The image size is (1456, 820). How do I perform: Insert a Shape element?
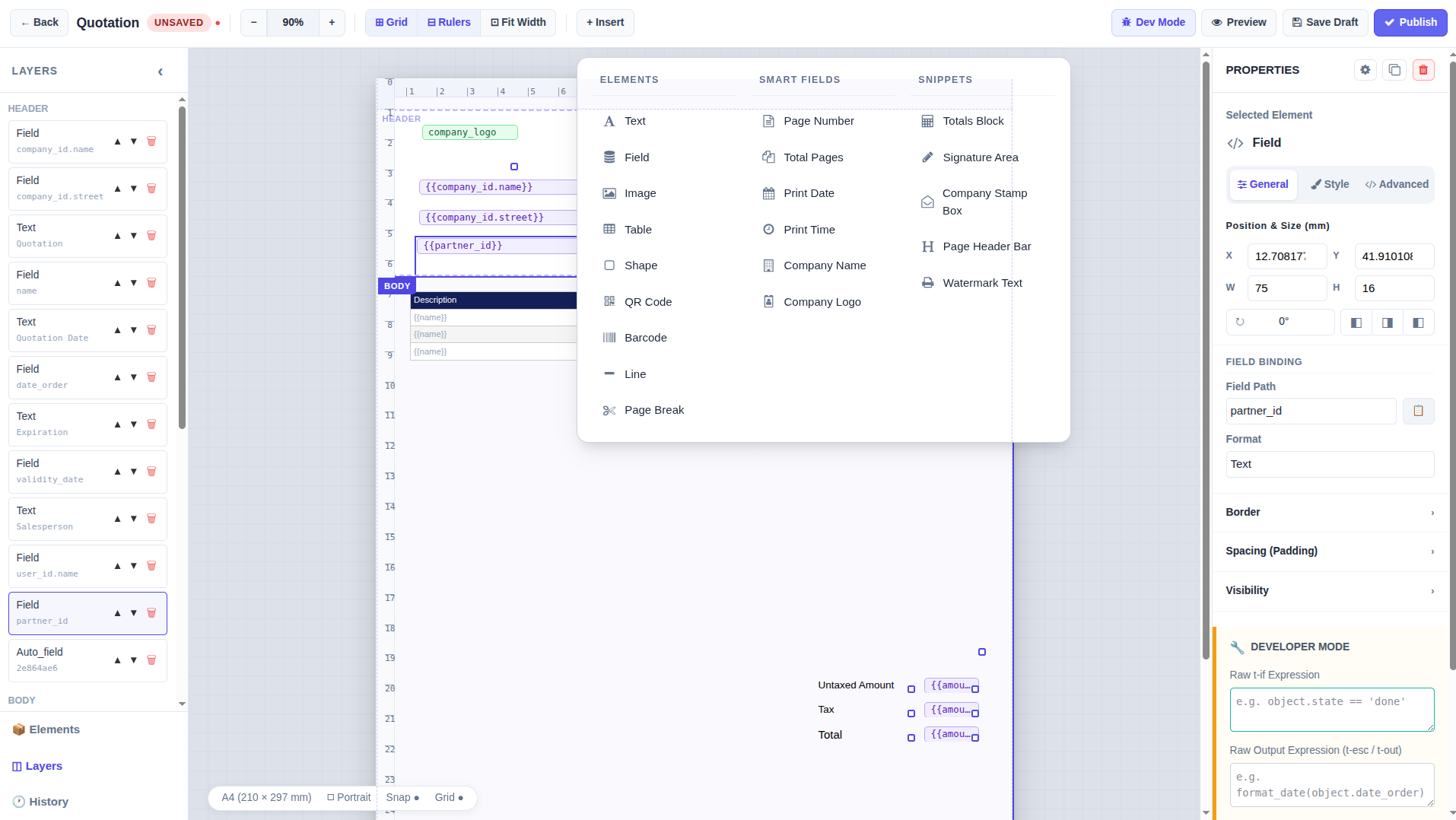click(x=631, y=265)
